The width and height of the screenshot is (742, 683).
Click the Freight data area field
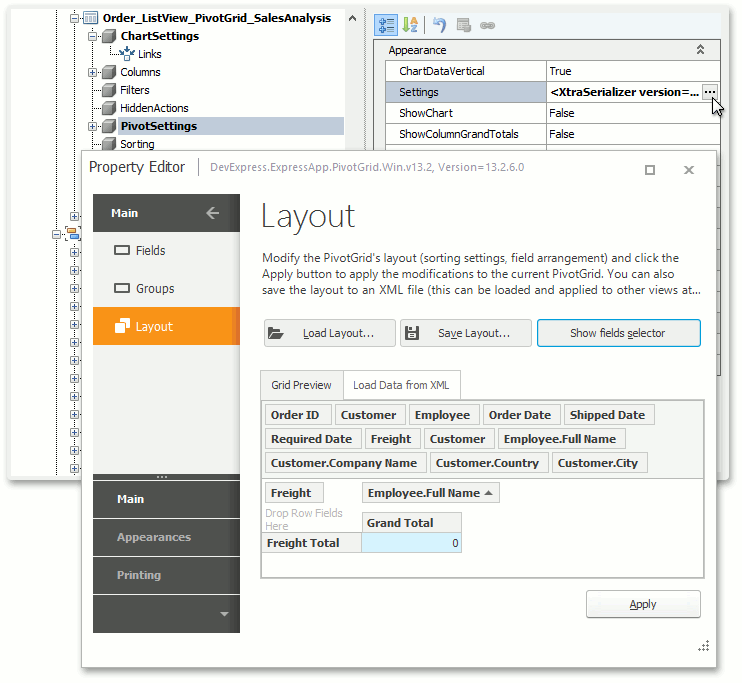292,493
